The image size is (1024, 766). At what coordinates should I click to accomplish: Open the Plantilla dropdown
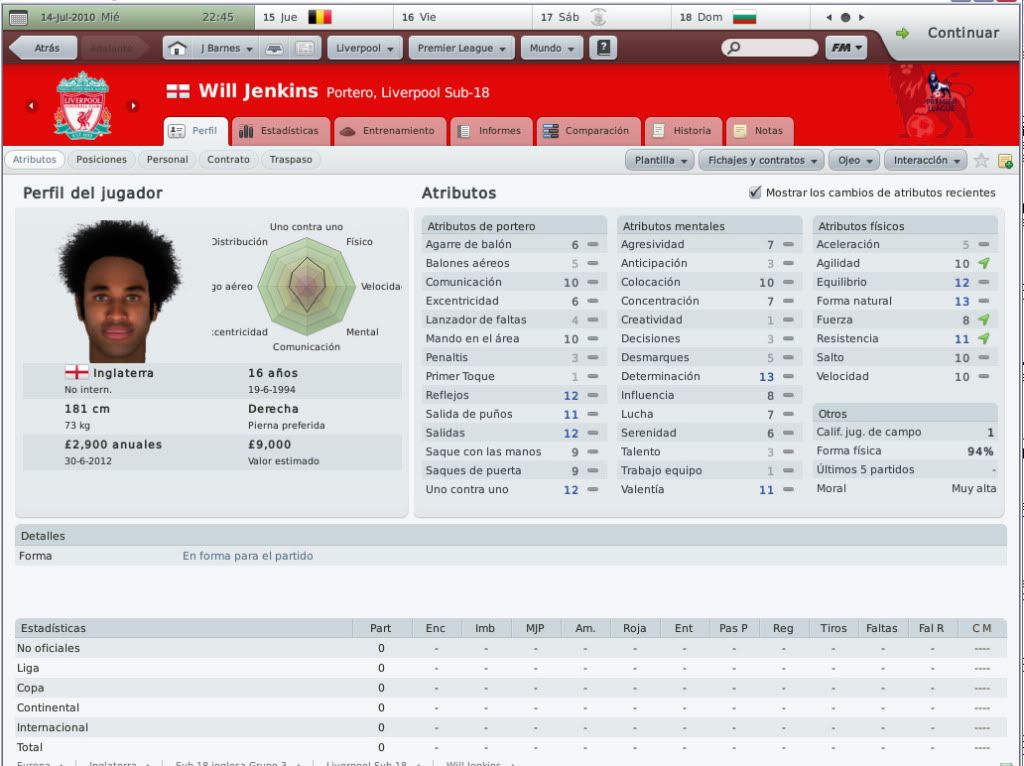660,160
